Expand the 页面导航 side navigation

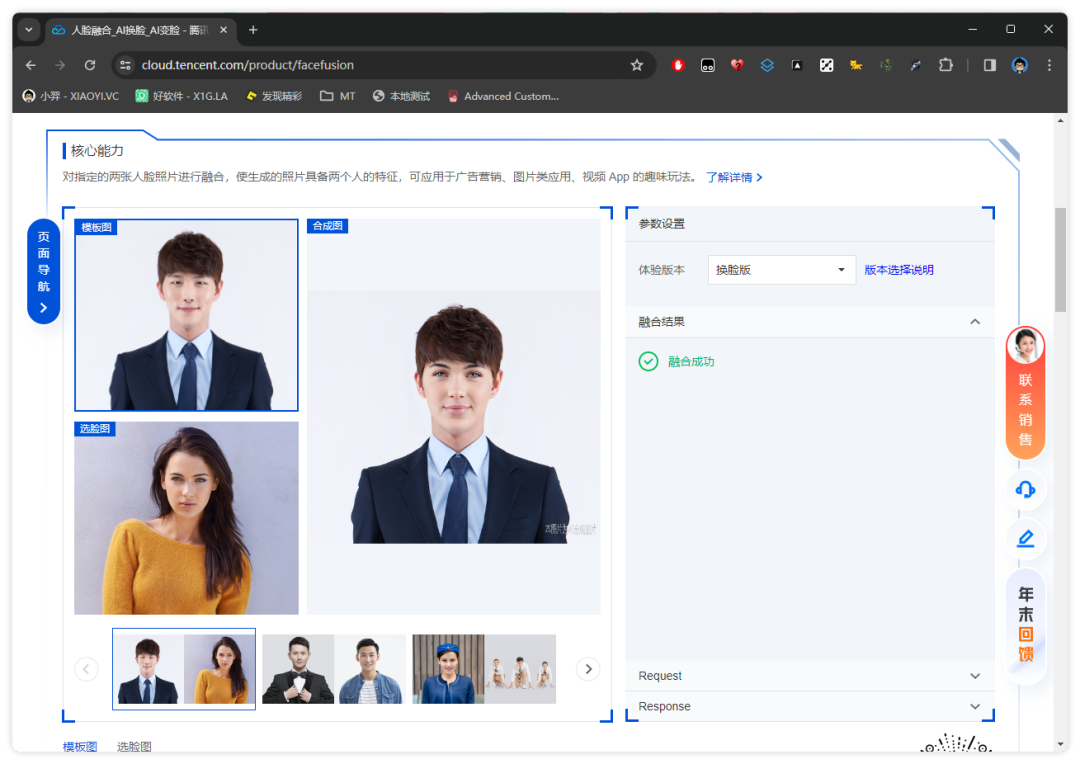pyautogui.click(x=43, y=271)
